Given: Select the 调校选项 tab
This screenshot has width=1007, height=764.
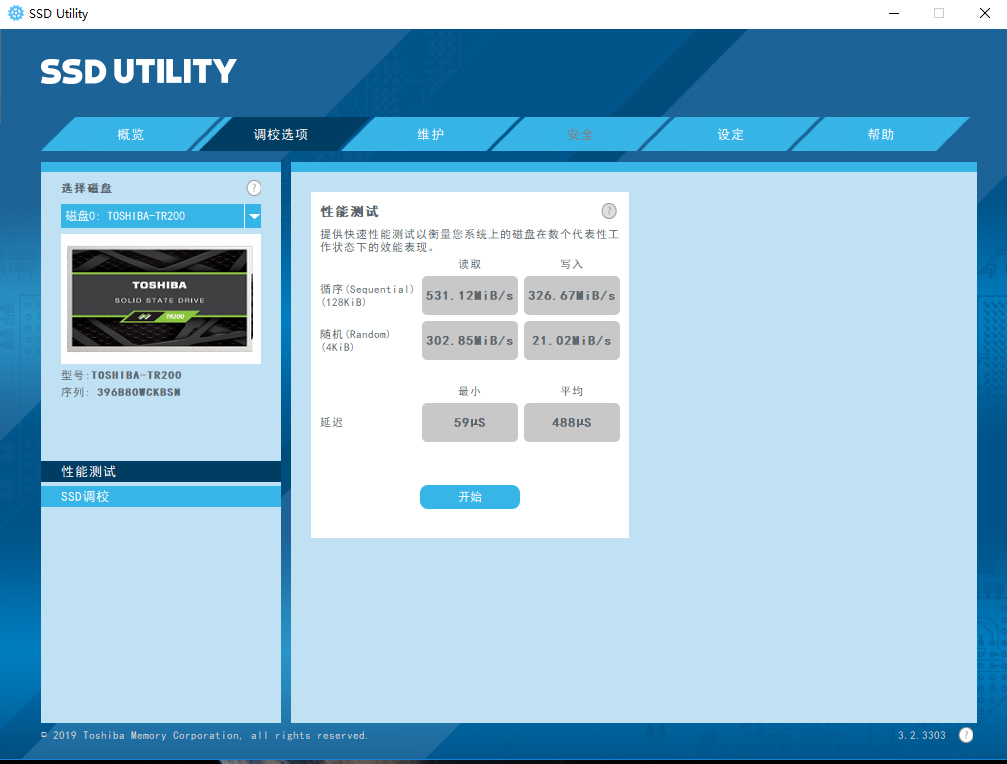Looking at the screenshot, I should click(281, 135).
